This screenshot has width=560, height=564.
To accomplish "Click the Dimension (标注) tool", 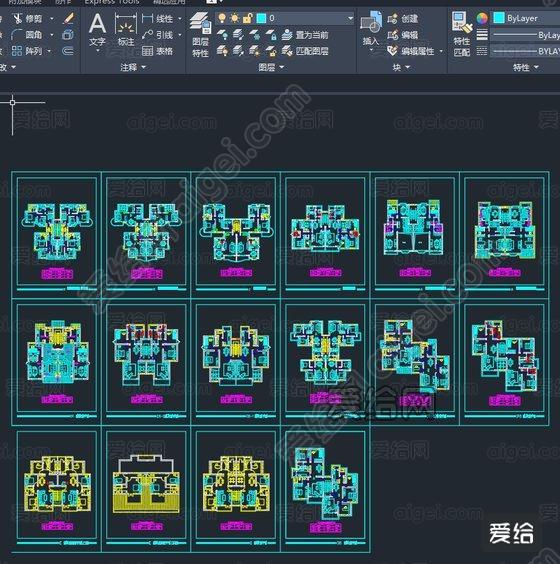I will pyautogui.click(x=126, y=29).
